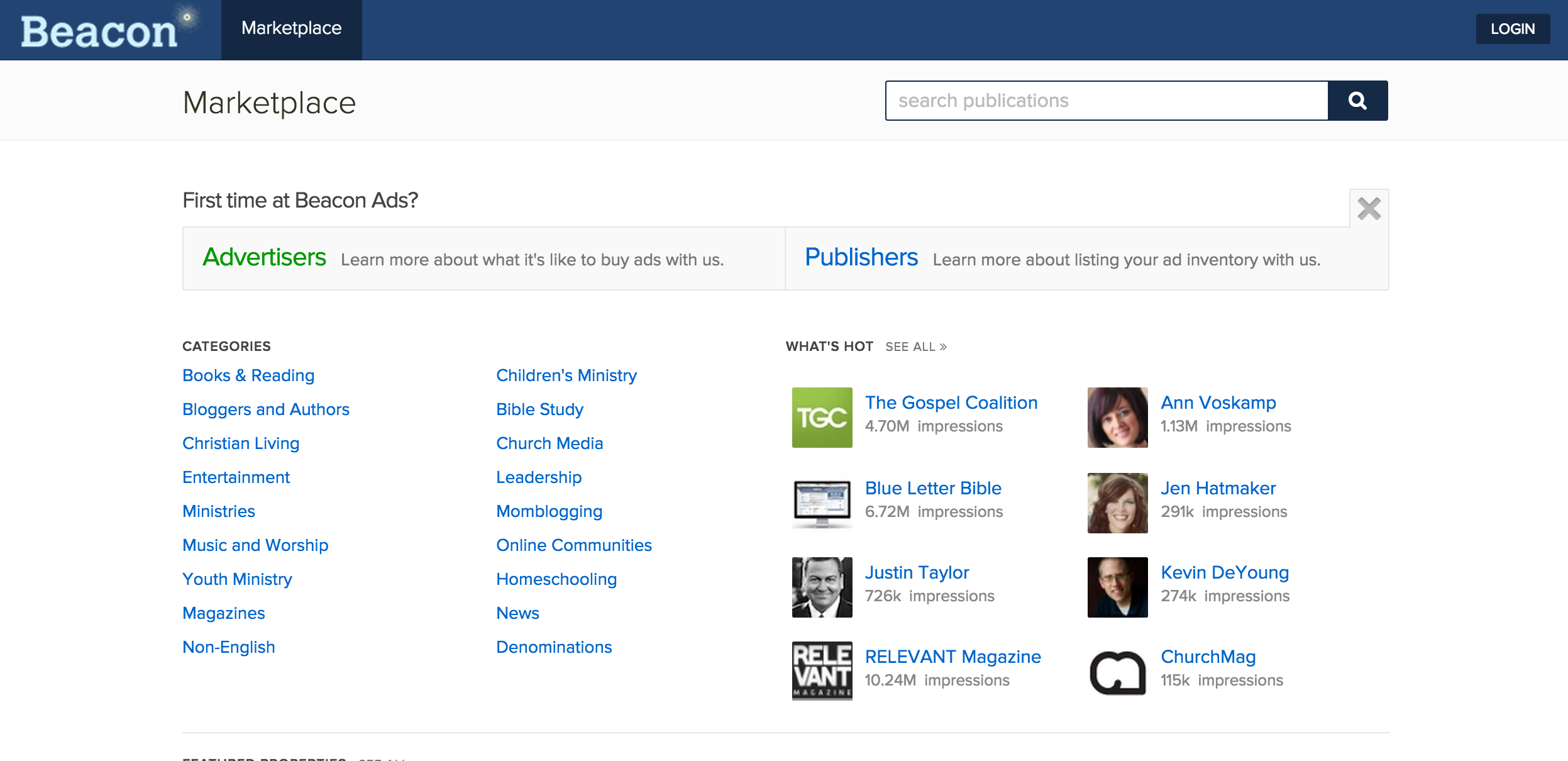Focus the search publications field
Image resolution: width=1568 pixels, height=761 pixels.
[1106, 101]
